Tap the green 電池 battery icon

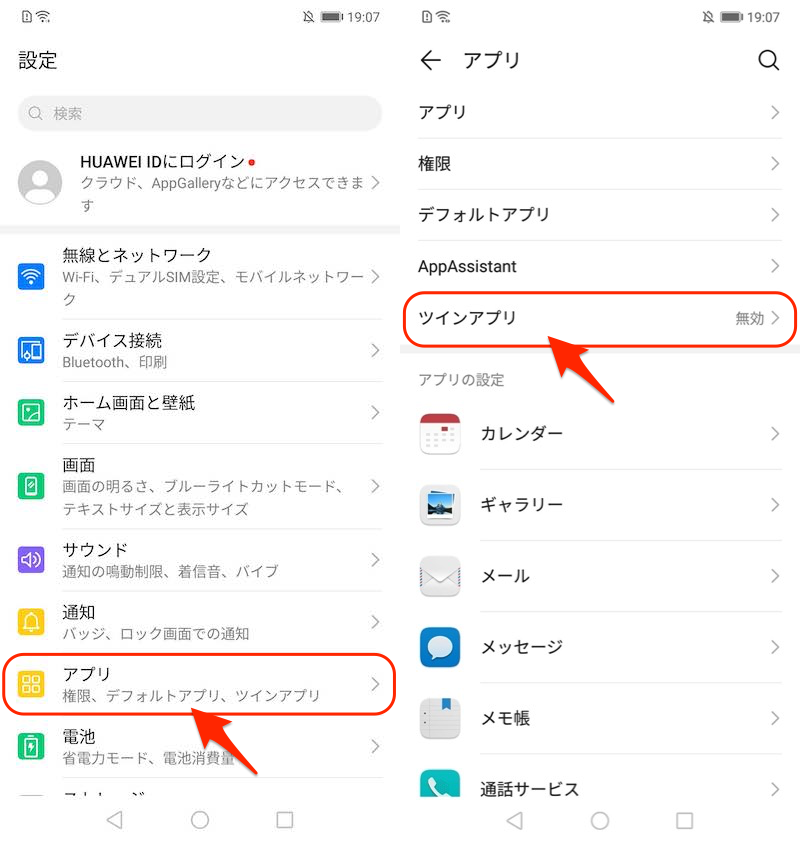click(x=31, y=747)
